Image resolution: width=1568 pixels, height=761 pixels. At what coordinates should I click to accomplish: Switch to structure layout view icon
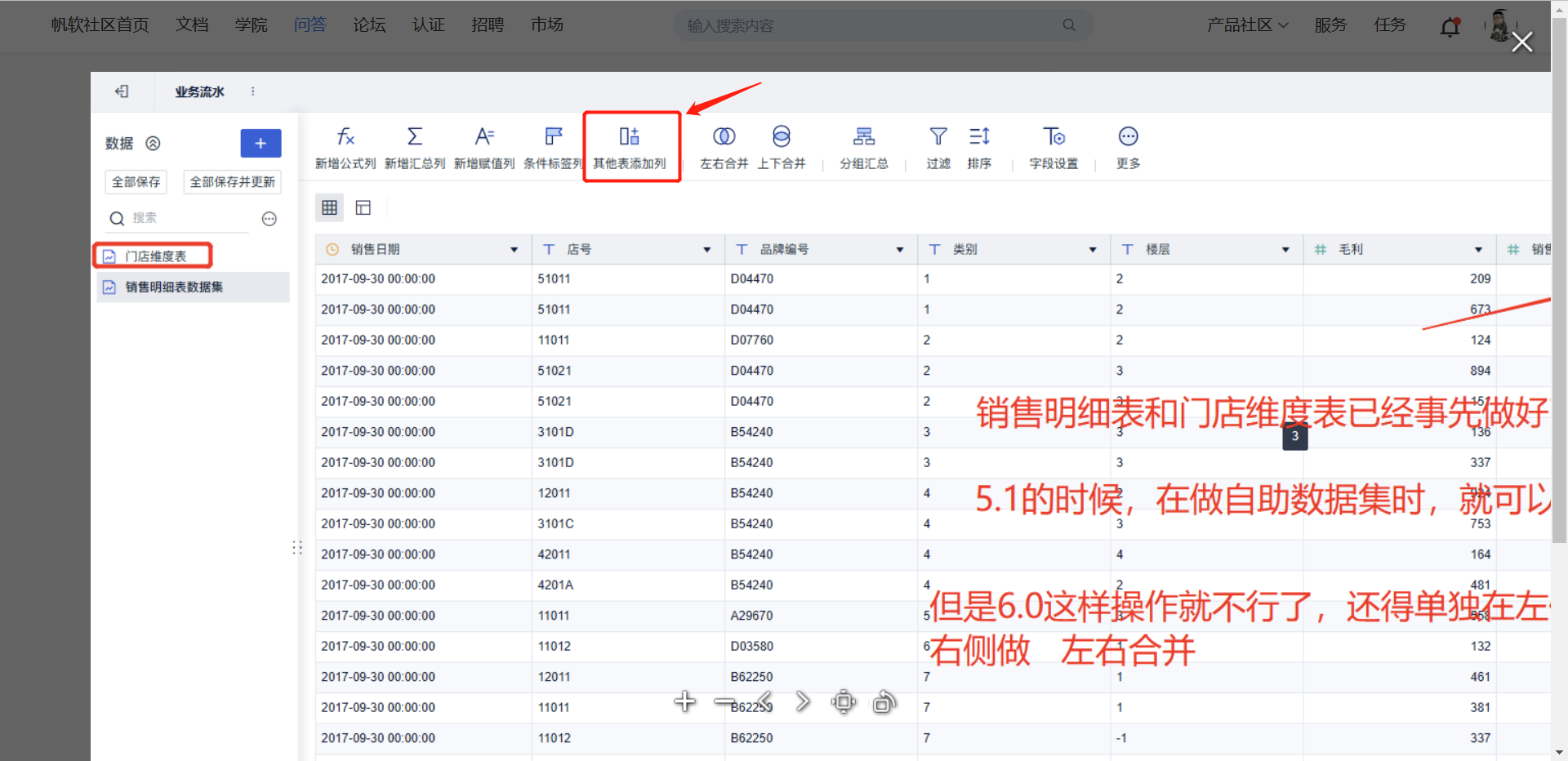pos(363,207)
